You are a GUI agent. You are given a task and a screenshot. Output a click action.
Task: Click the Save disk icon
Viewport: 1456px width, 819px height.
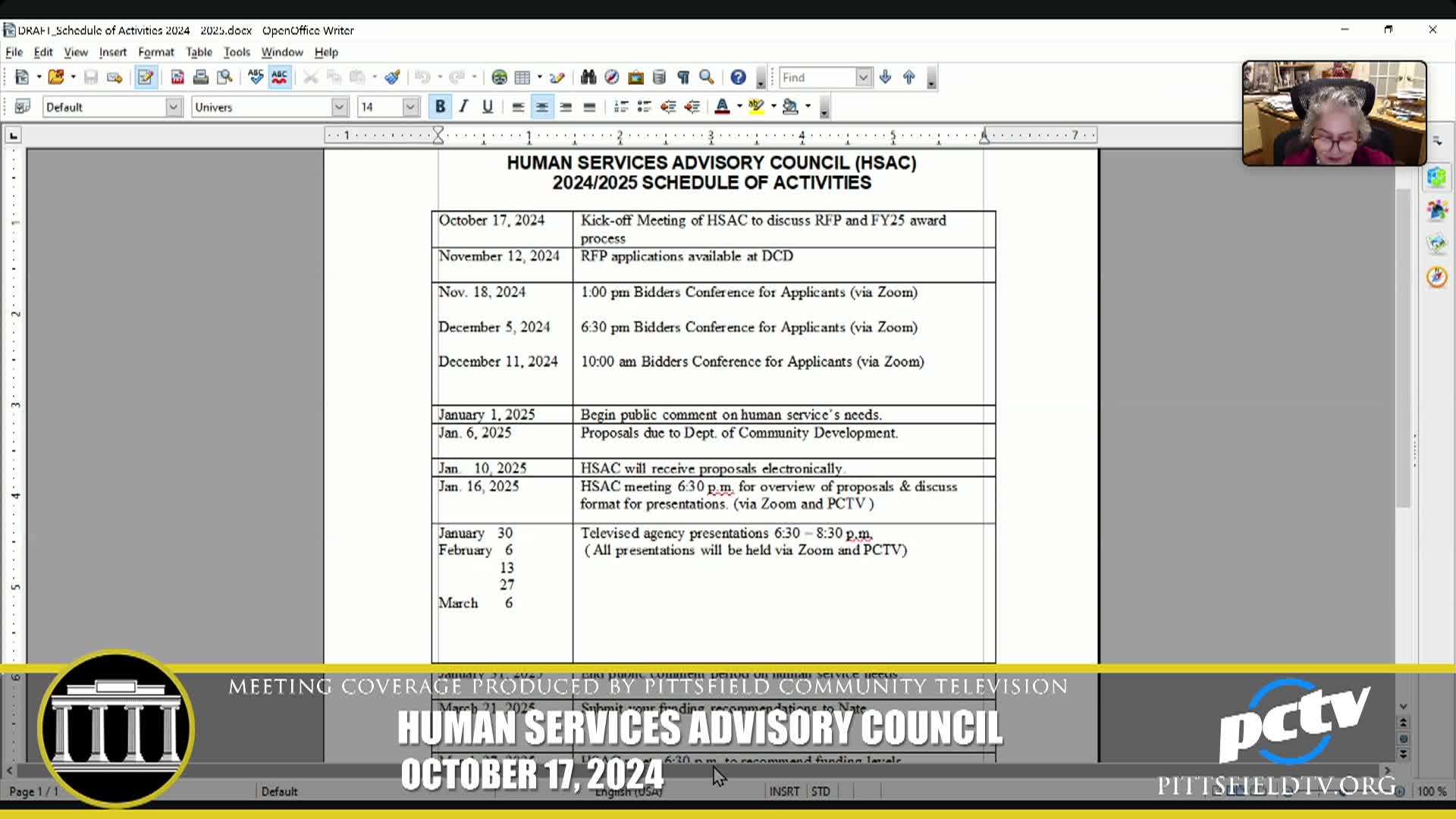pyautogui.click(x=91, y=77)
